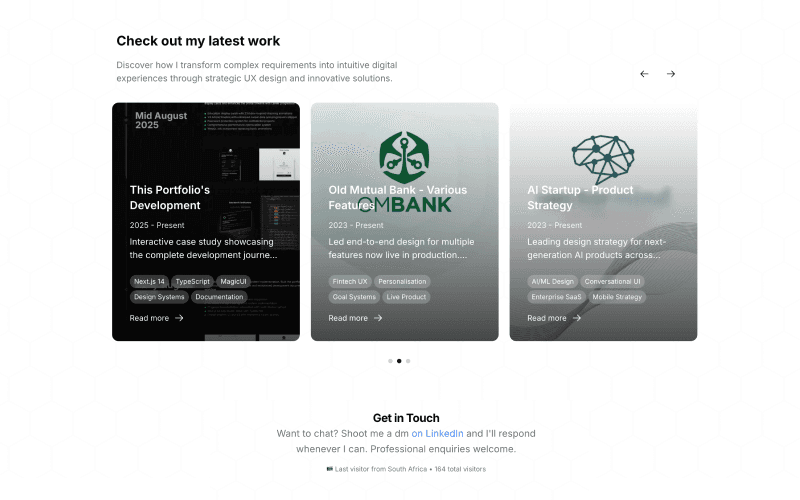
Task: Click the Design Systems tag
Action: 159,297
